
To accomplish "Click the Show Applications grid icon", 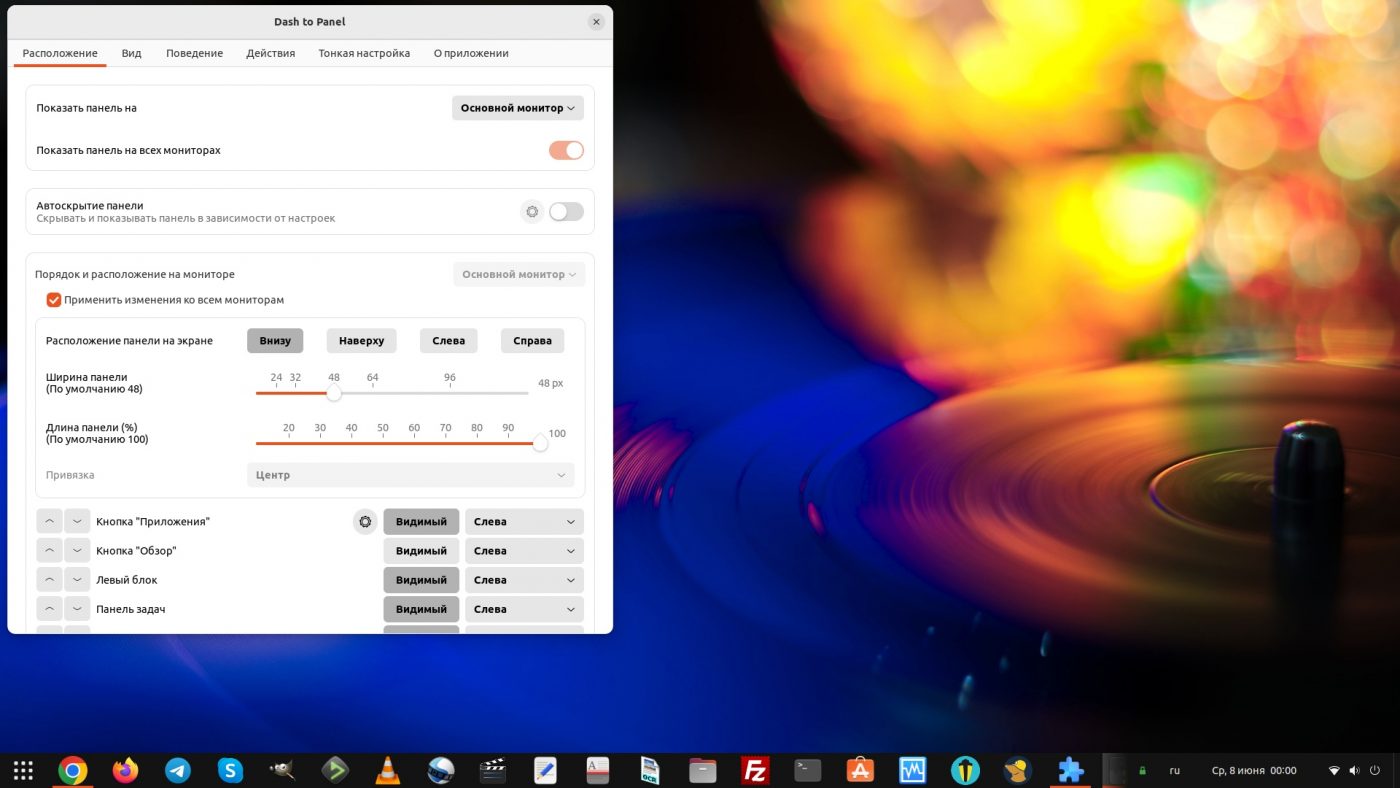I will click(x=23, y=770).
